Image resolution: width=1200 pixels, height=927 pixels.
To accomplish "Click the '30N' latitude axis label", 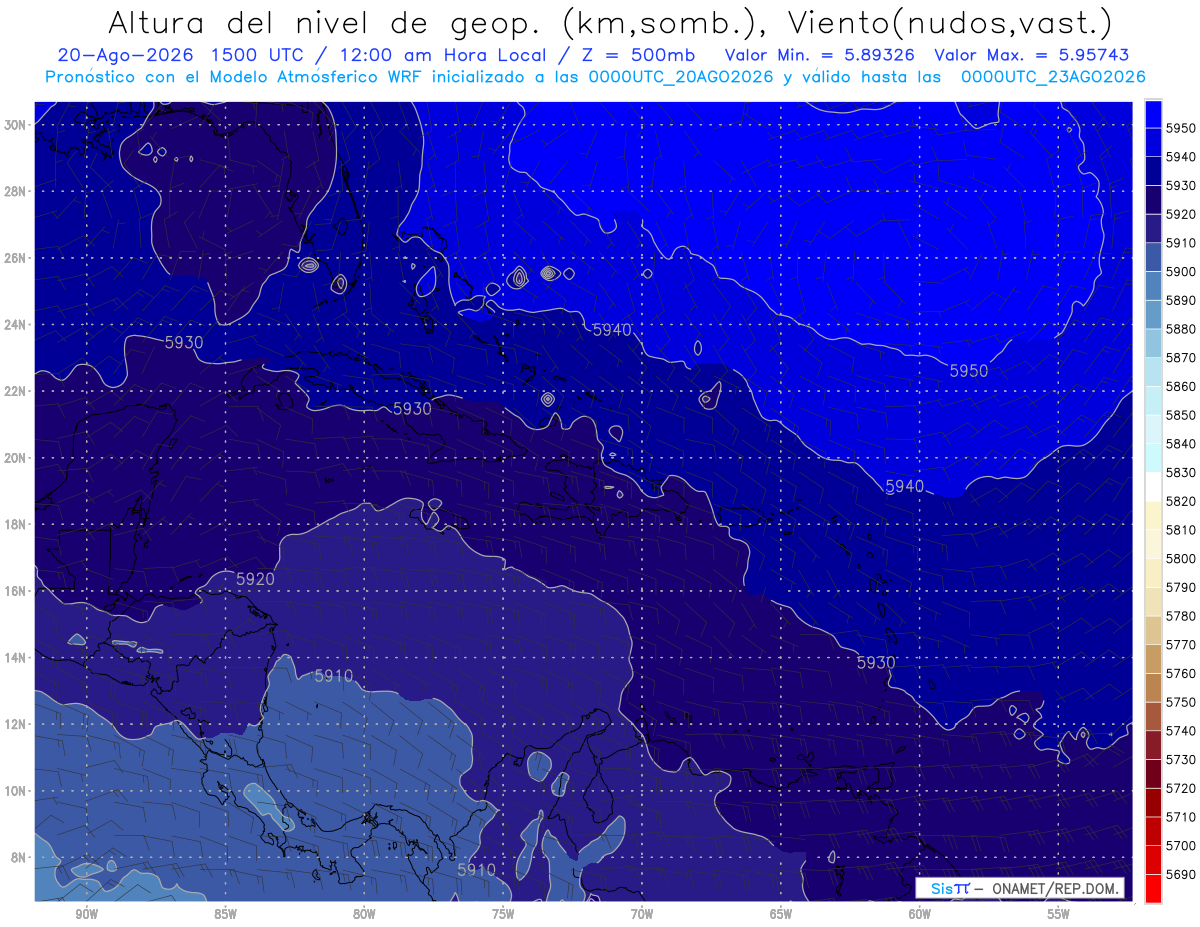I will click(17, 124).
